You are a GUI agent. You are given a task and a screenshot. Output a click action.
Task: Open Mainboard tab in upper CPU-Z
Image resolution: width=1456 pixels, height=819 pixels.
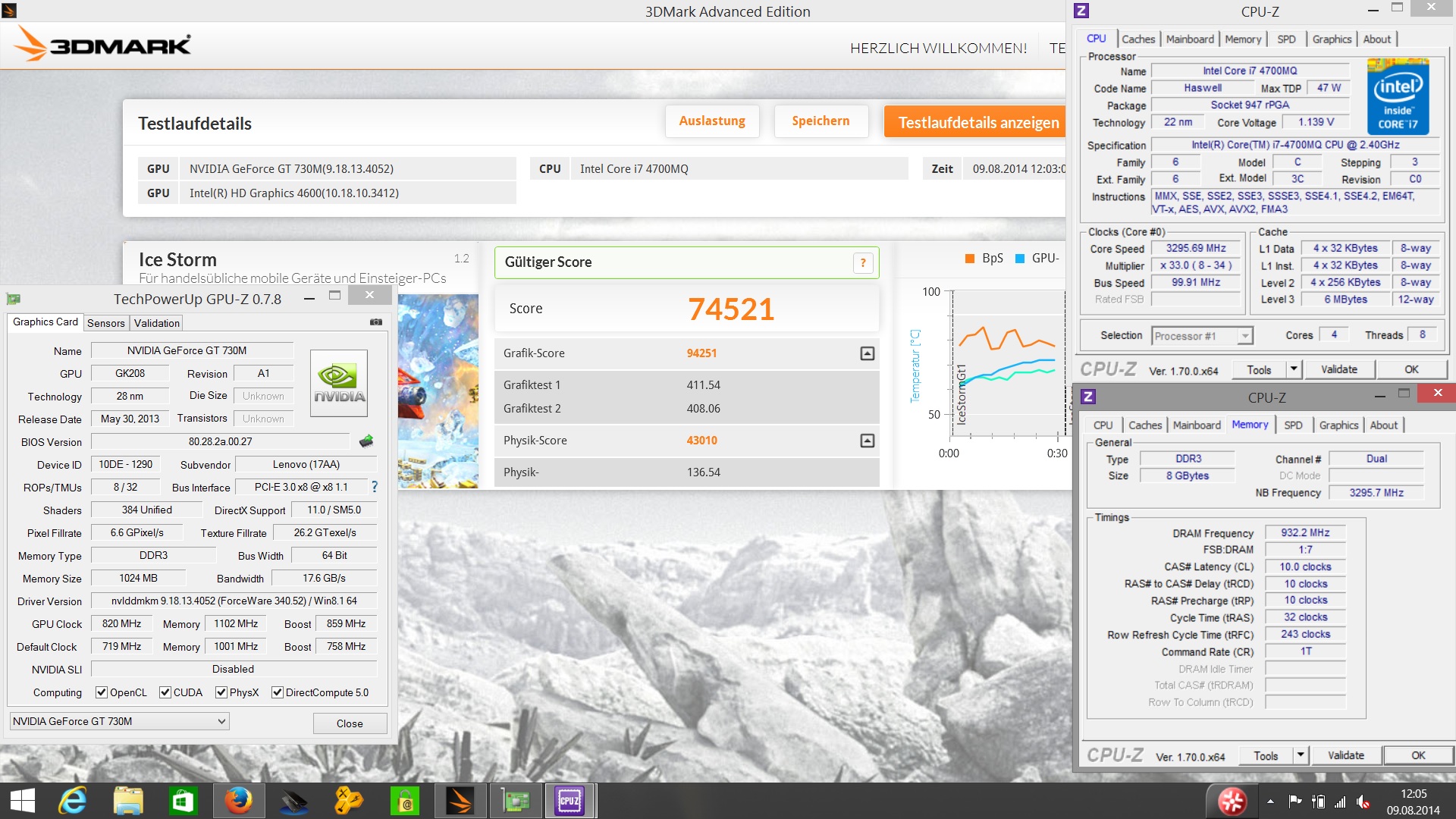click(1190, 39)
